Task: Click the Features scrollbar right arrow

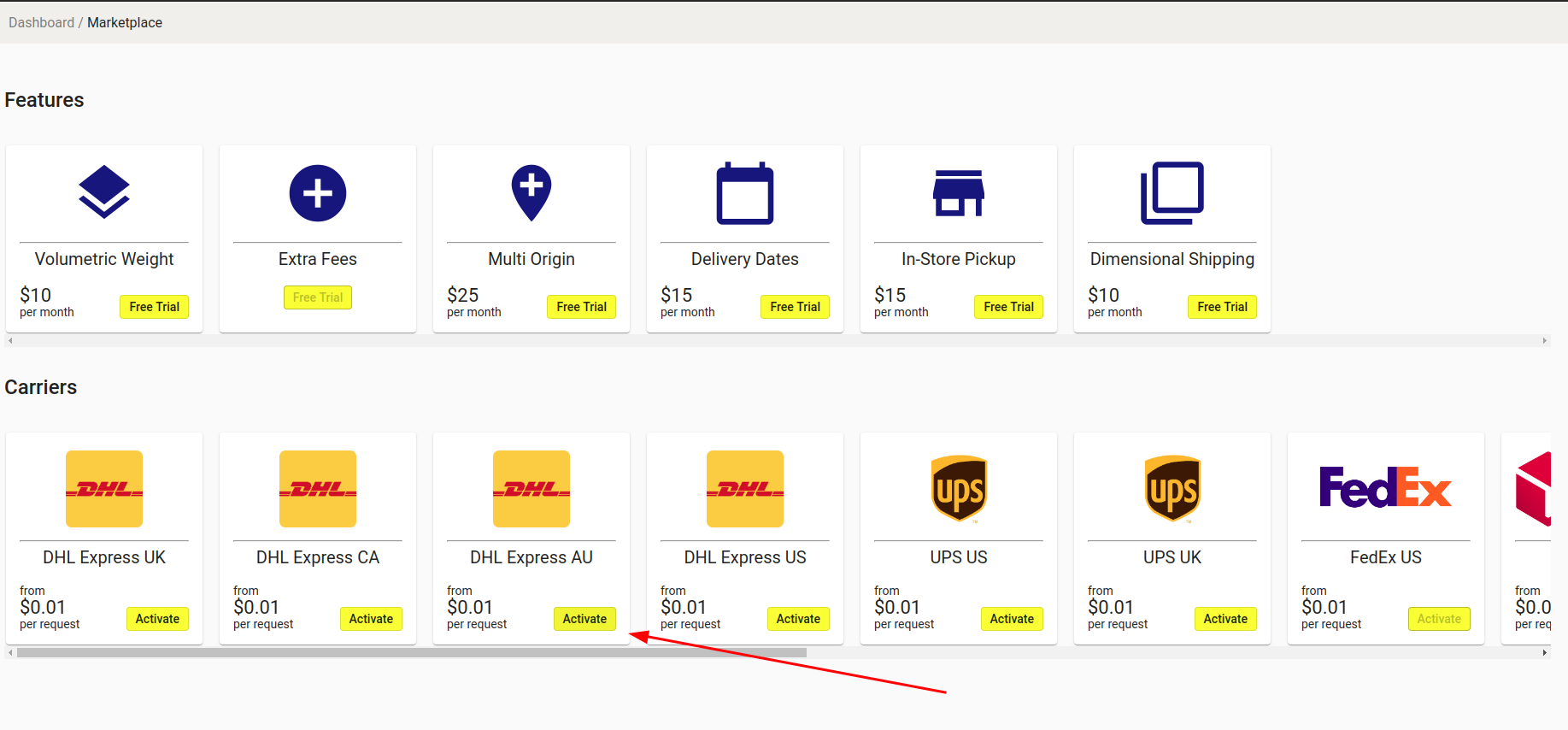Action: point(1545,341)
